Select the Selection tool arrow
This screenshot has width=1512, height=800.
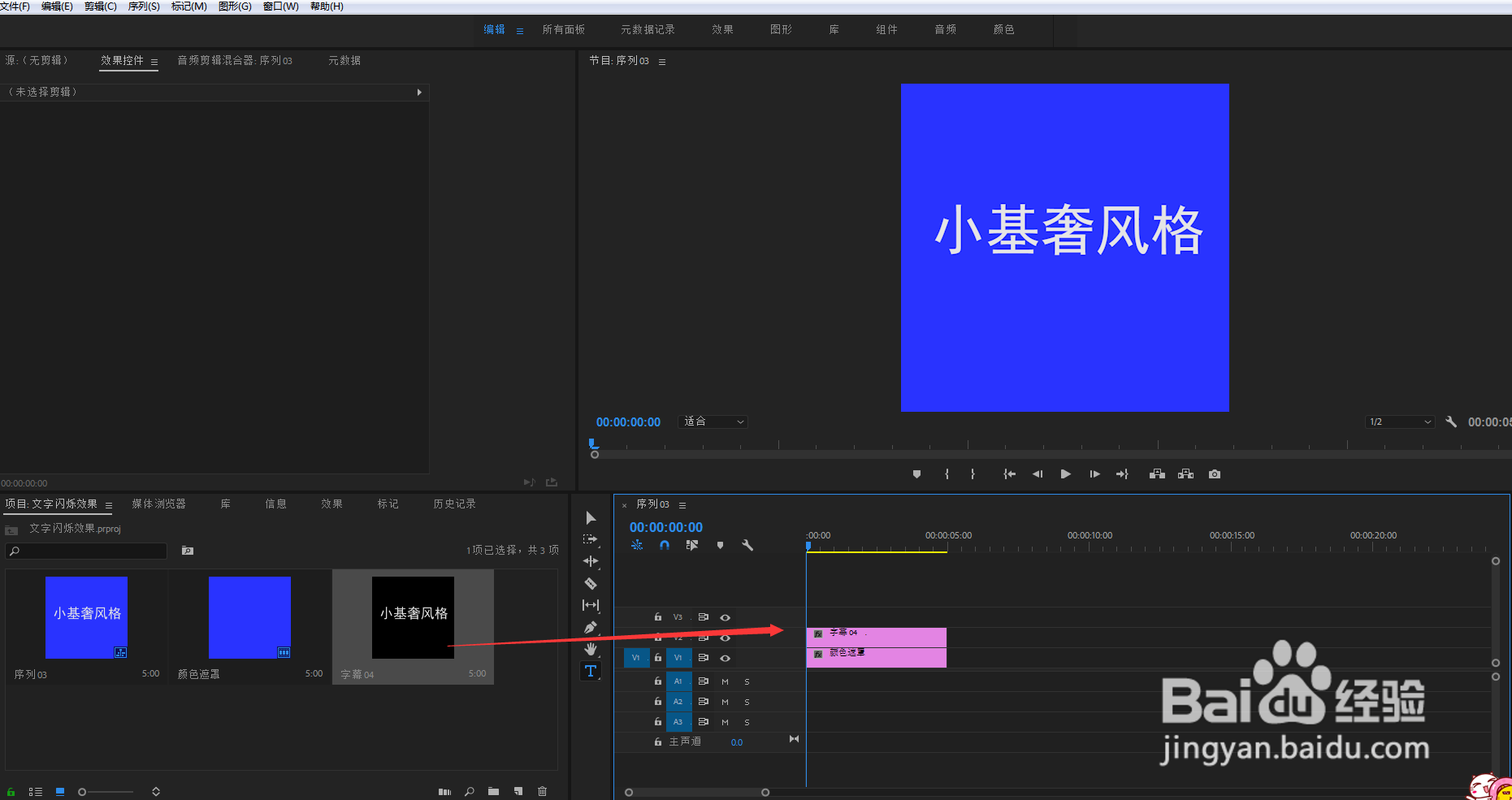591,518
